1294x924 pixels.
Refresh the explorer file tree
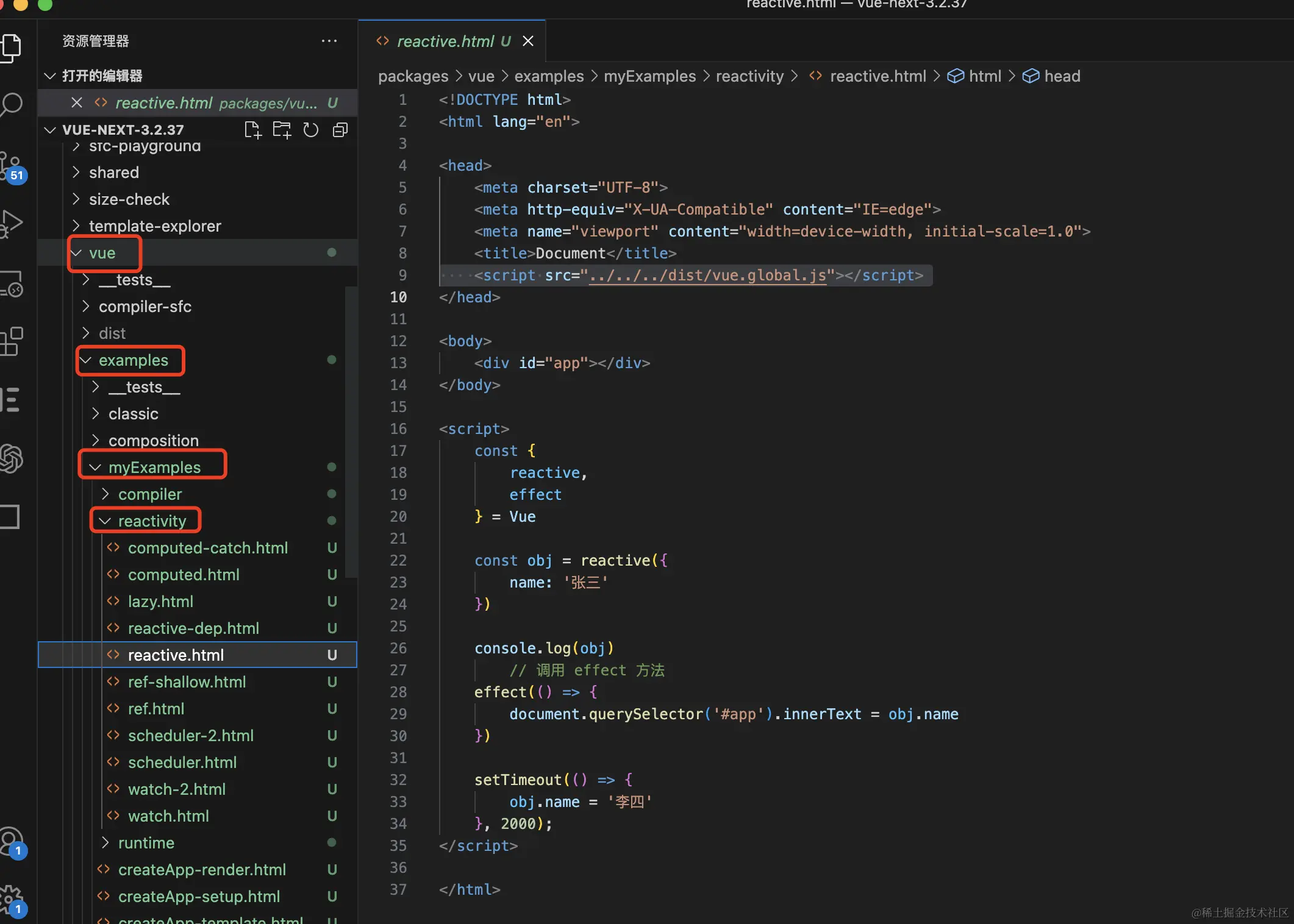(x=311, y=130)
